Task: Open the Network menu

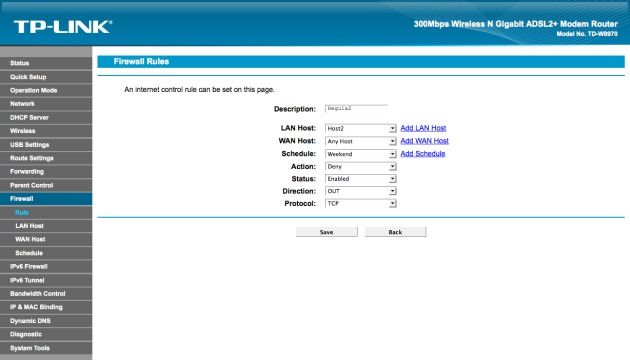Action: click(x=46, y=104)
